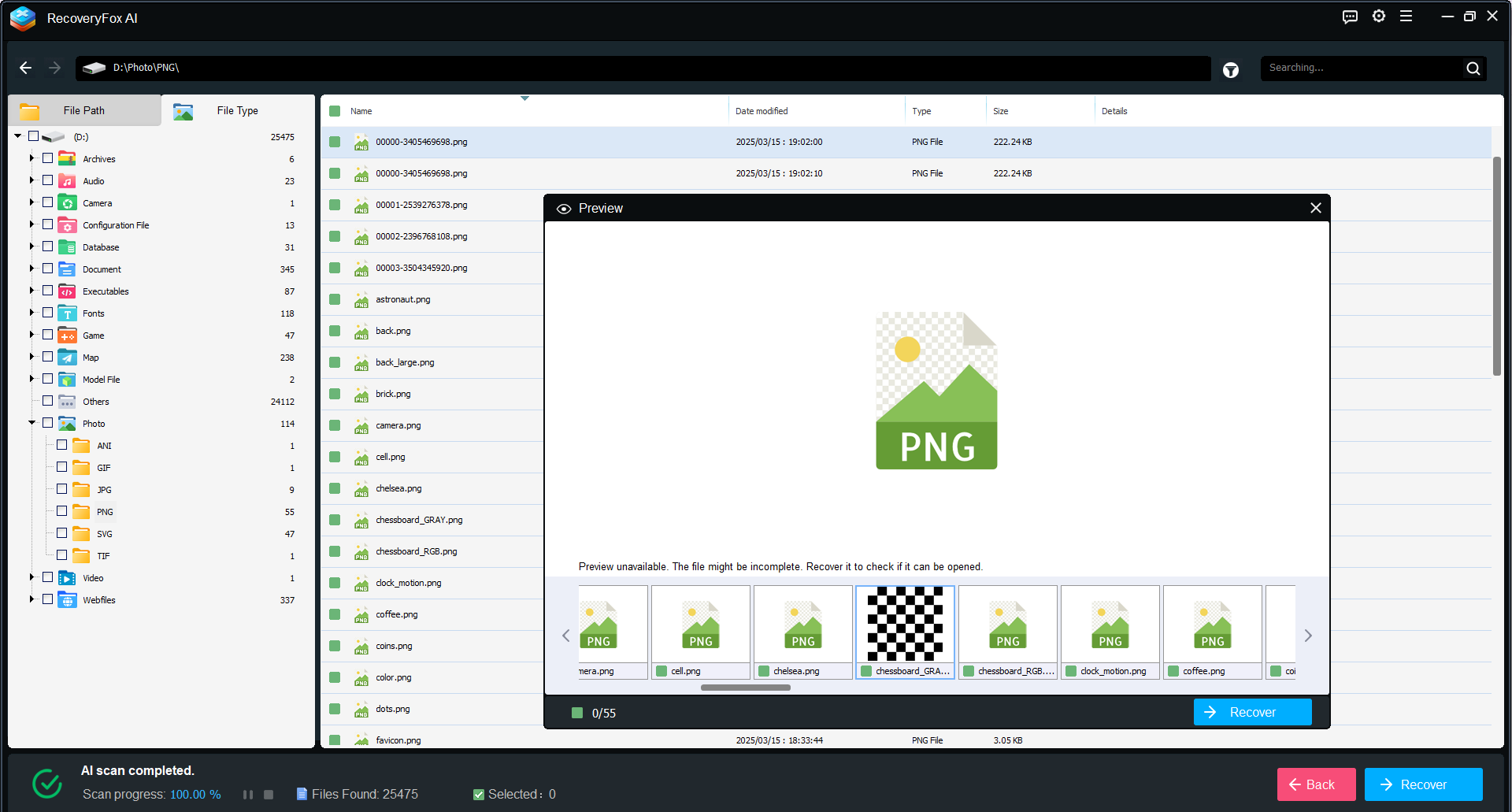This screenshot has height=812, width=1512.
Task: Expand the Webfiles category
Action: pos(32,599)
